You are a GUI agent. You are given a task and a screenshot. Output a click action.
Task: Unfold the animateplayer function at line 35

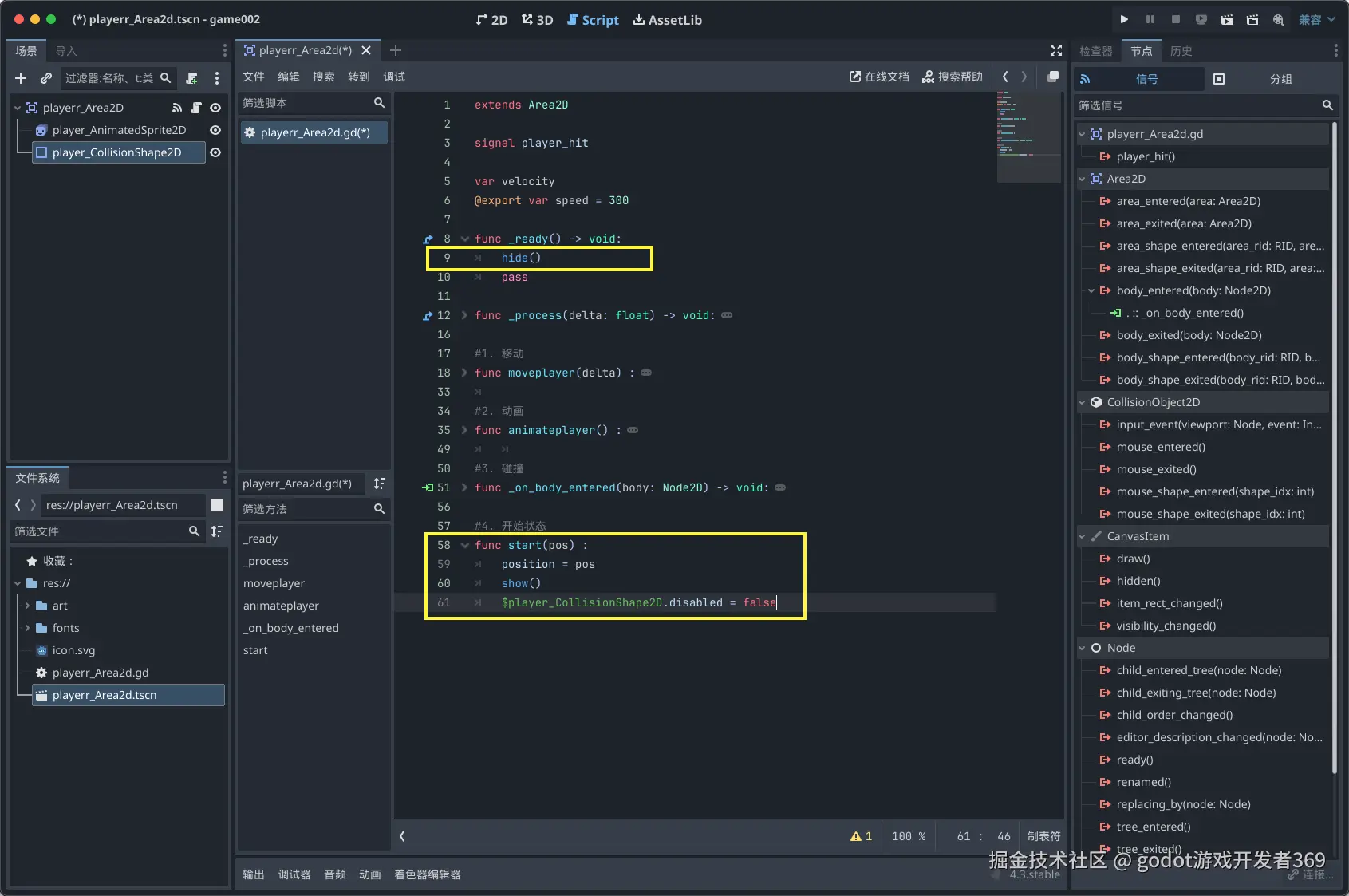[x=464, y=430]
